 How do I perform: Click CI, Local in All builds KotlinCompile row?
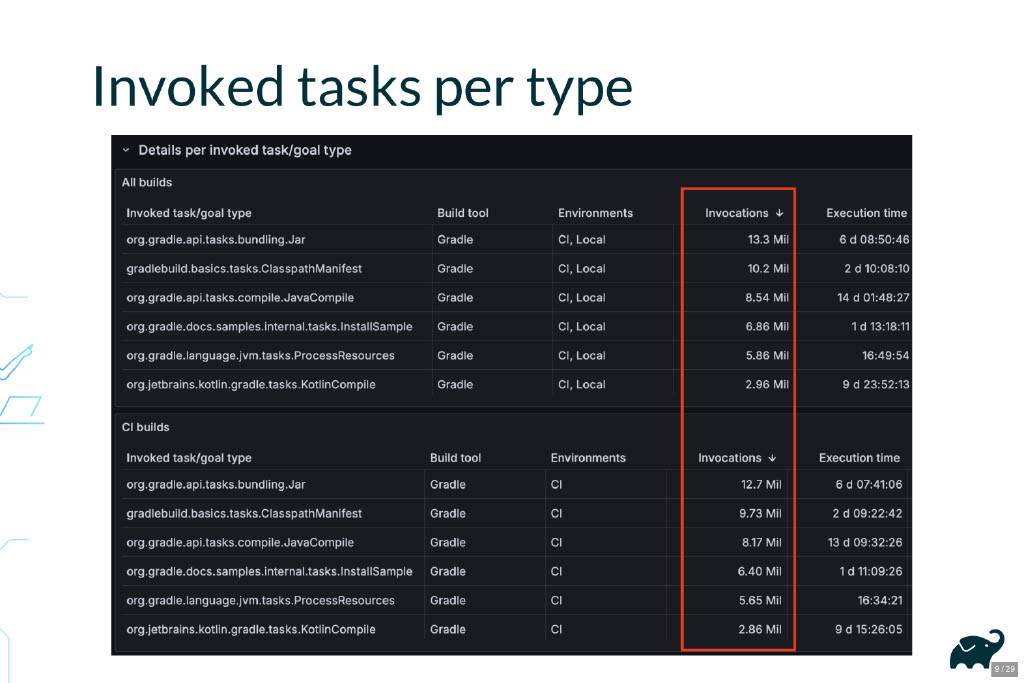[581, 385]
